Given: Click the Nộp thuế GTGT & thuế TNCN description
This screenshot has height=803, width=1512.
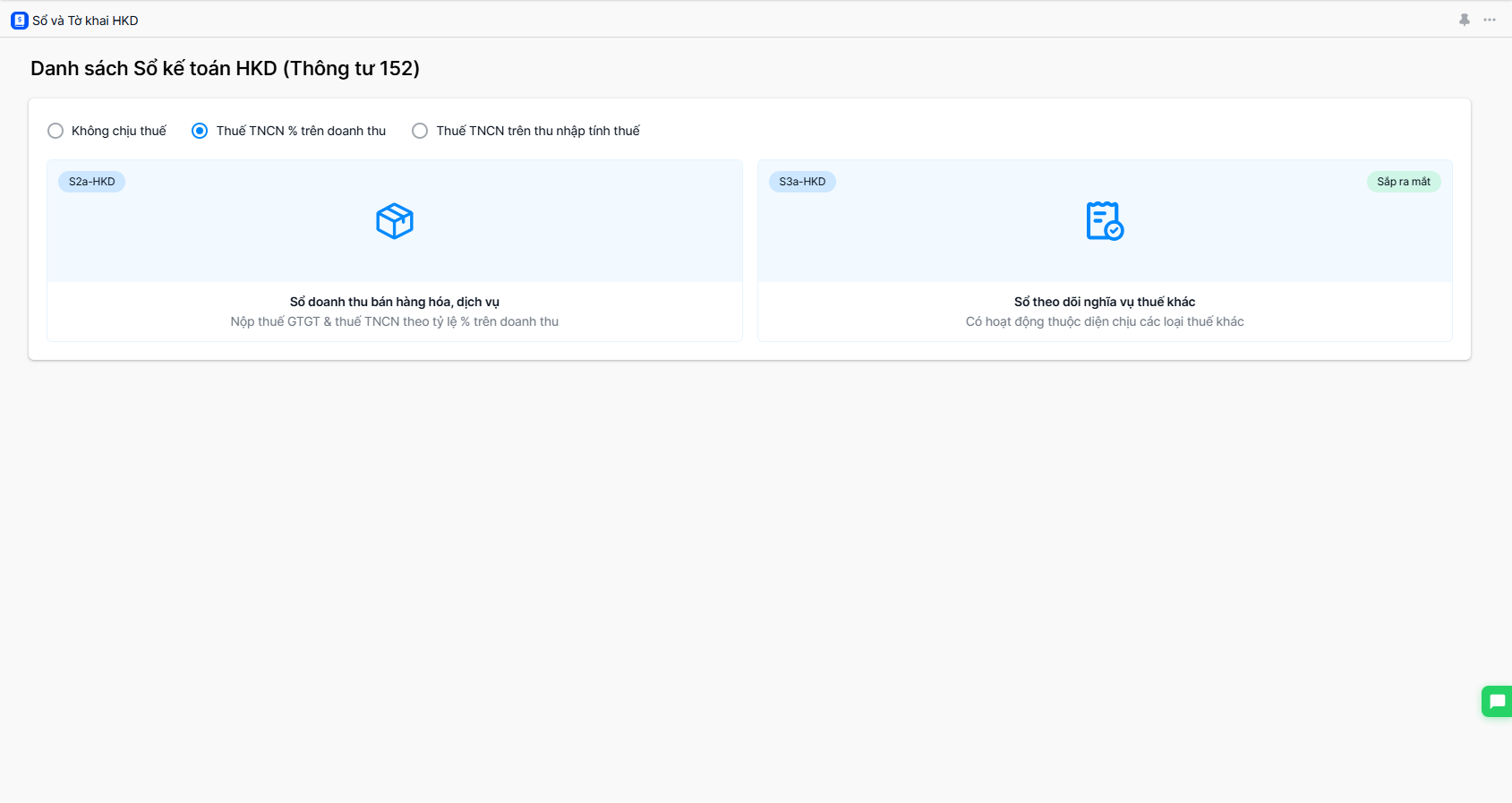Looking at the screenshot, I should pos(395,321).
